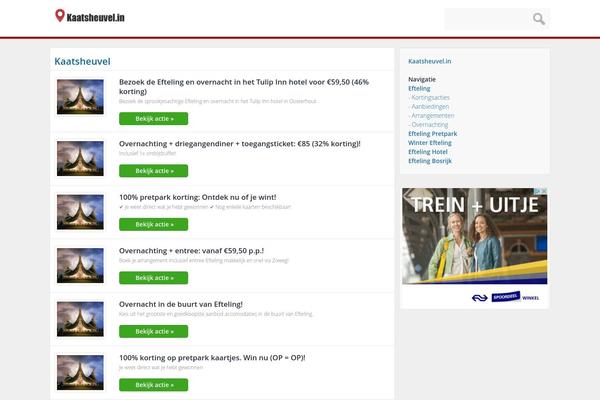Click the Navigatie label in sidebar
The height and width of the screenshot is (400, 600).
tap(422, 79)
